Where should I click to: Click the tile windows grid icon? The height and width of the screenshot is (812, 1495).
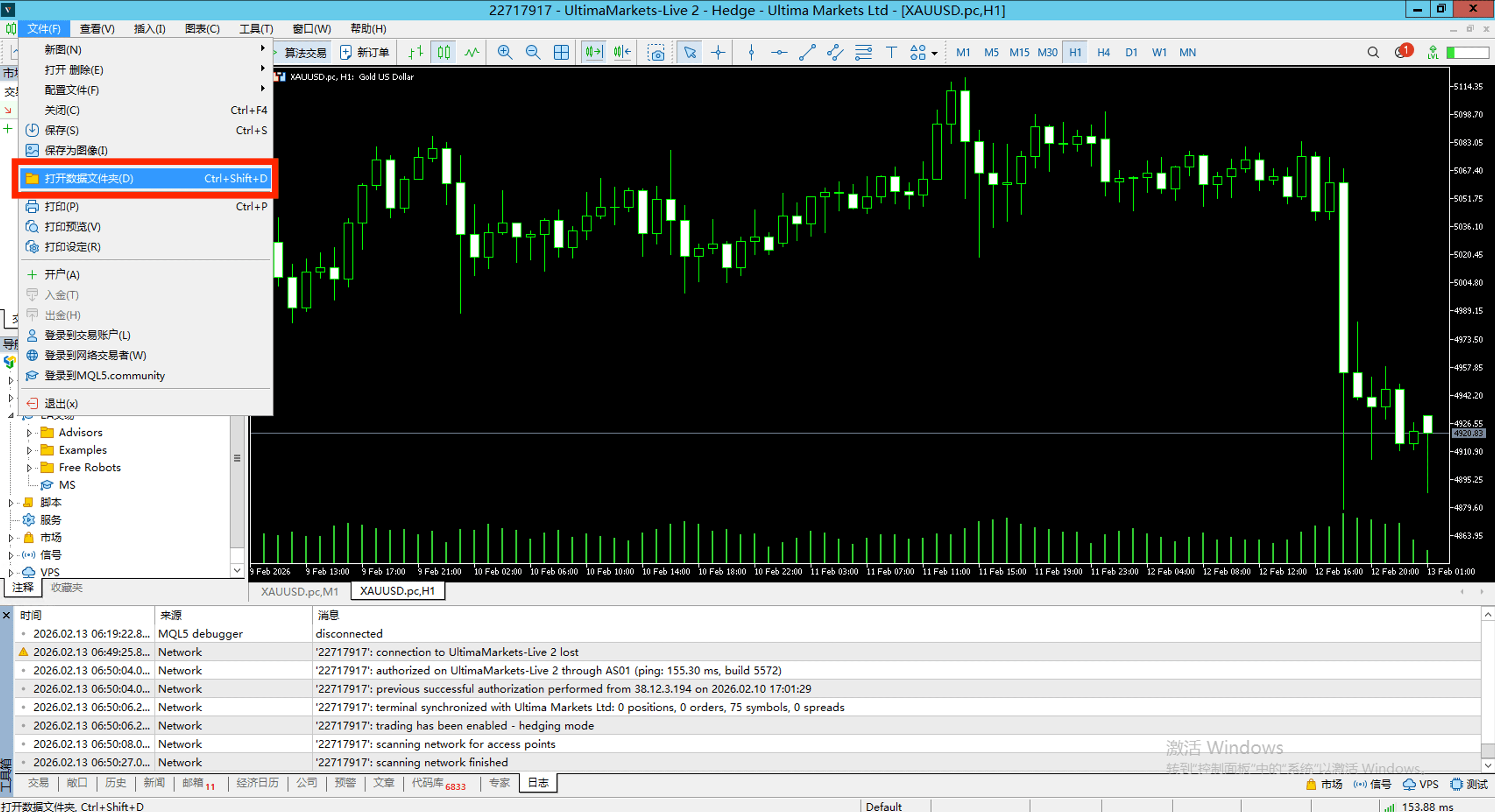click(561, 52)
